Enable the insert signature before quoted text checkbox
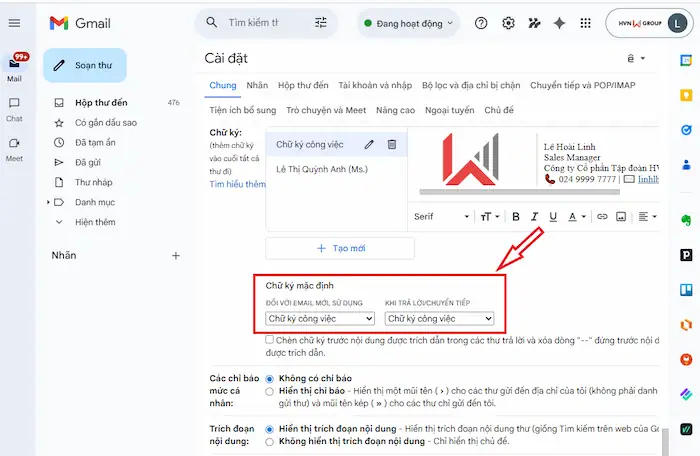The height and width of the screenshot is (456, 700). 270,340
